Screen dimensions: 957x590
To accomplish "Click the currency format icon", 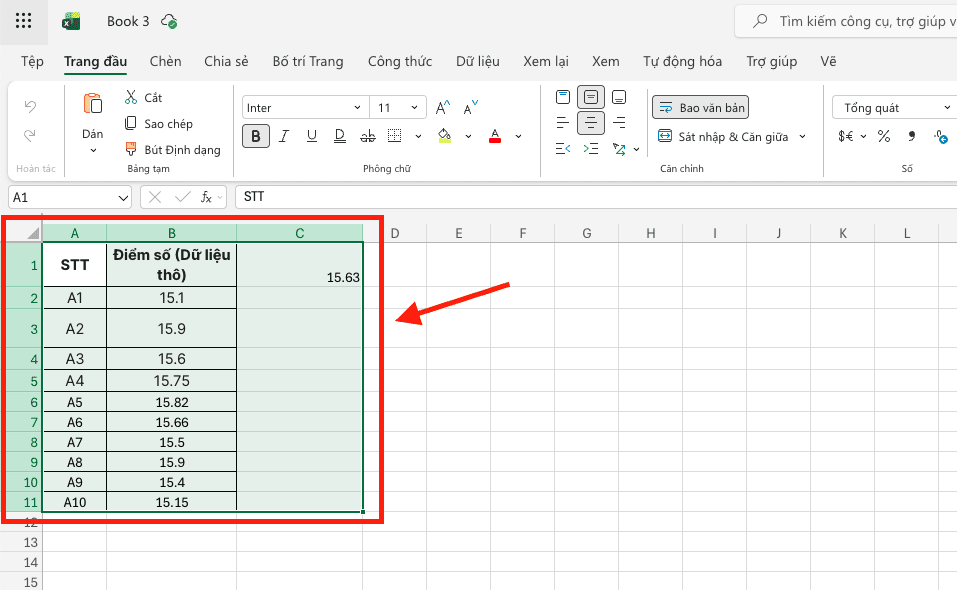I will (846, 136).
